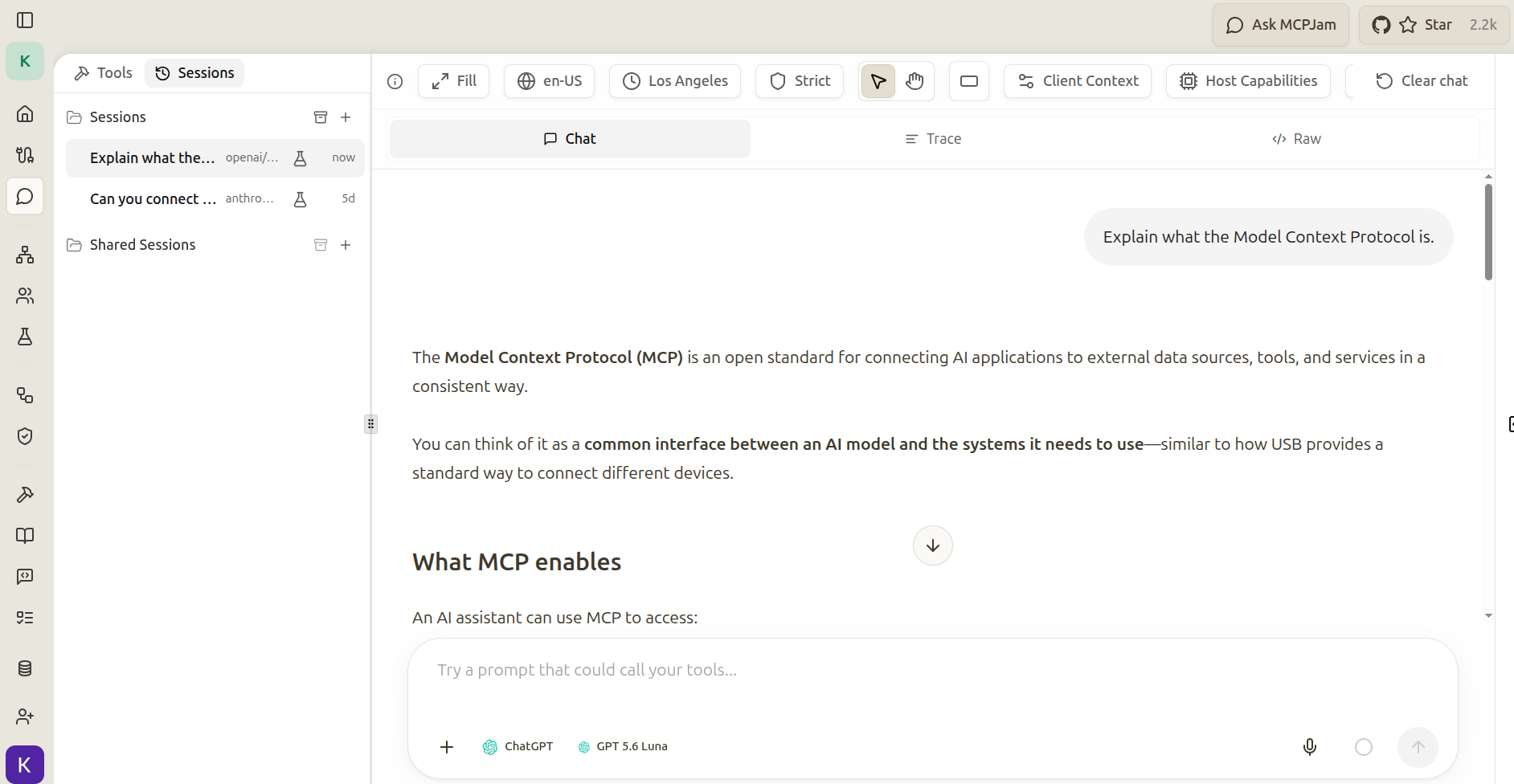Click the GitHub Star button
The height and width of the screenshot is (784, 1514).
(x=1434, y=25)
